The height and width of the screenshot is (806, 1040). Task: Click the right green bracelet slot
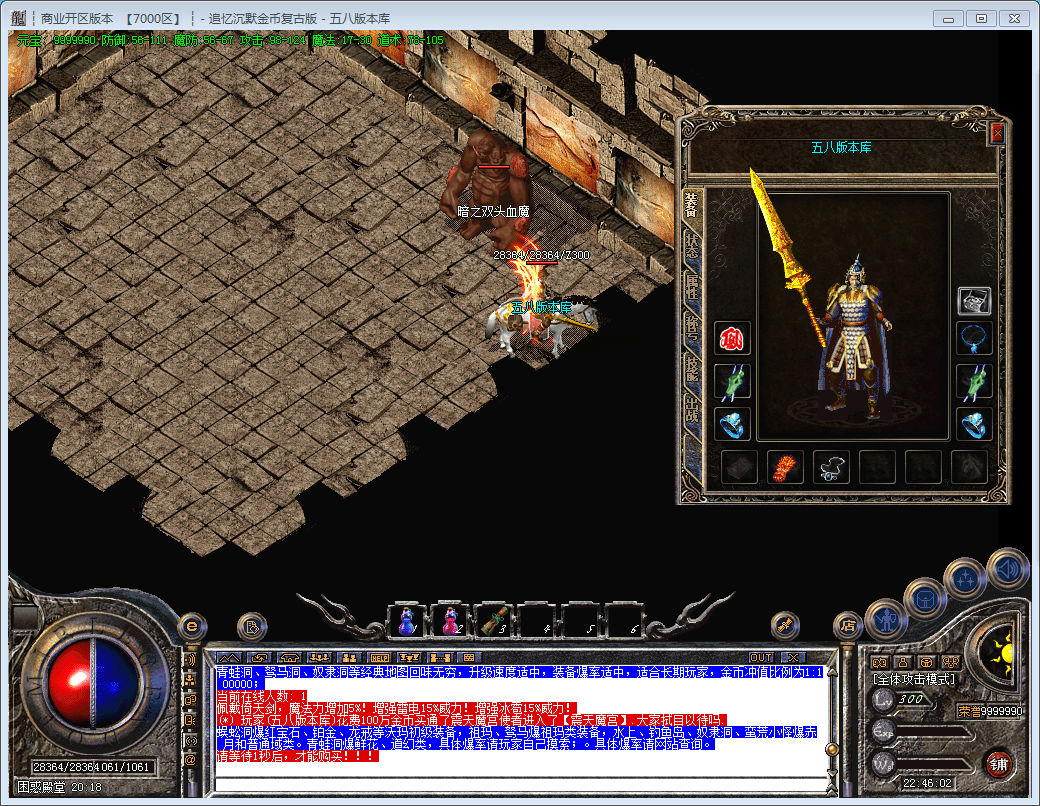(974, 381)
